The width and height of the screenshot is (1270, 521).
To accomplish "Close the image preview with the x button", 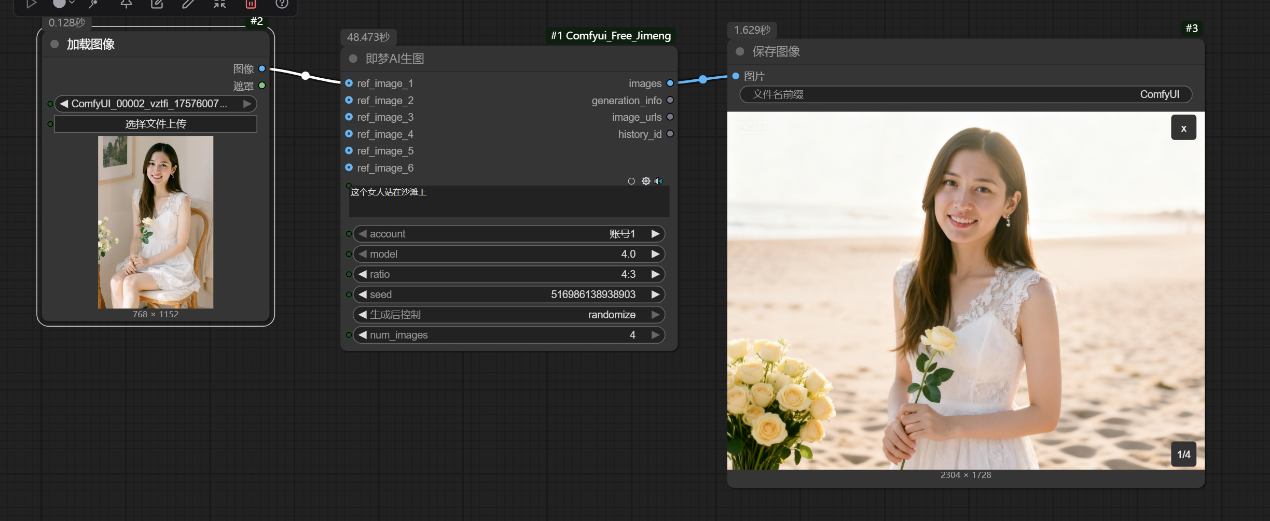I will pyautogui.click(x=1183, y=128).
